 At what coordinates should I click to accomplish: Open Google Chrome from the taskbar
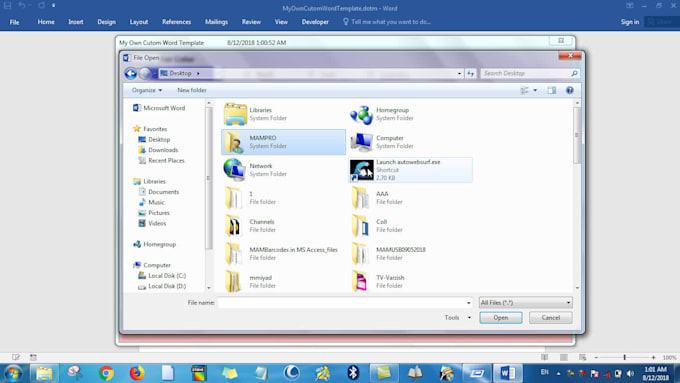click(x=106, y=373)
